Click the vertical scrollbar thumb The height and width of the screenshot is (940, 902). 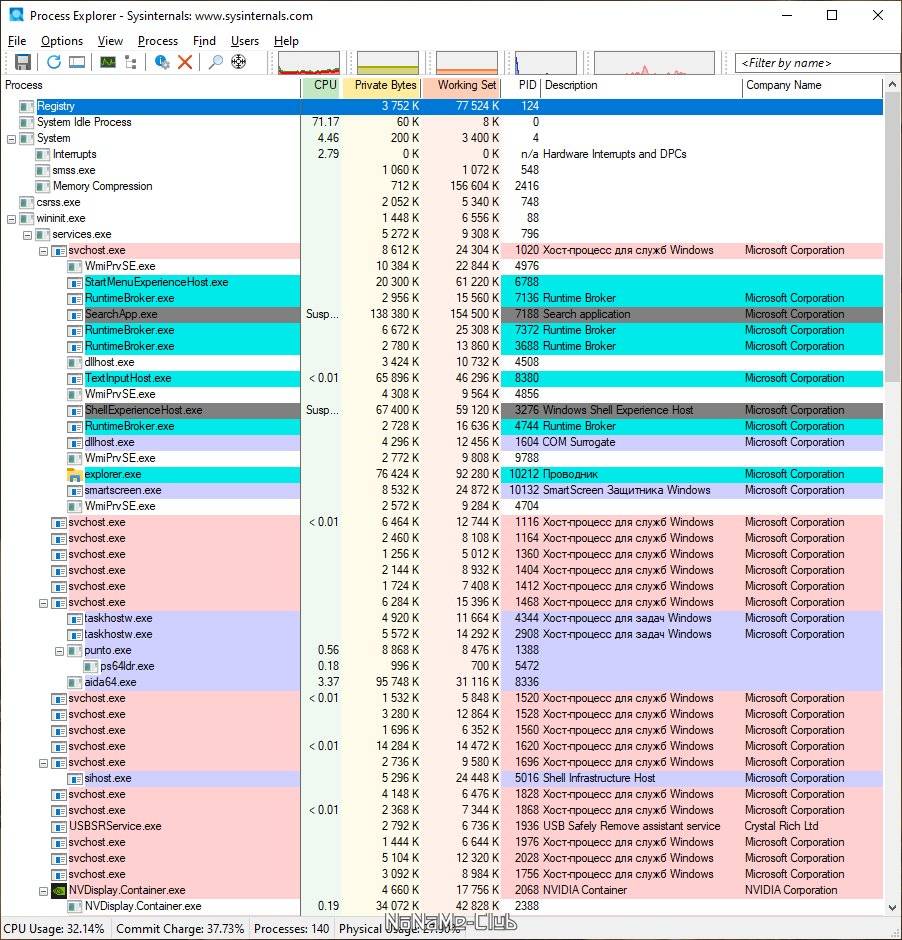pos(892,237)
